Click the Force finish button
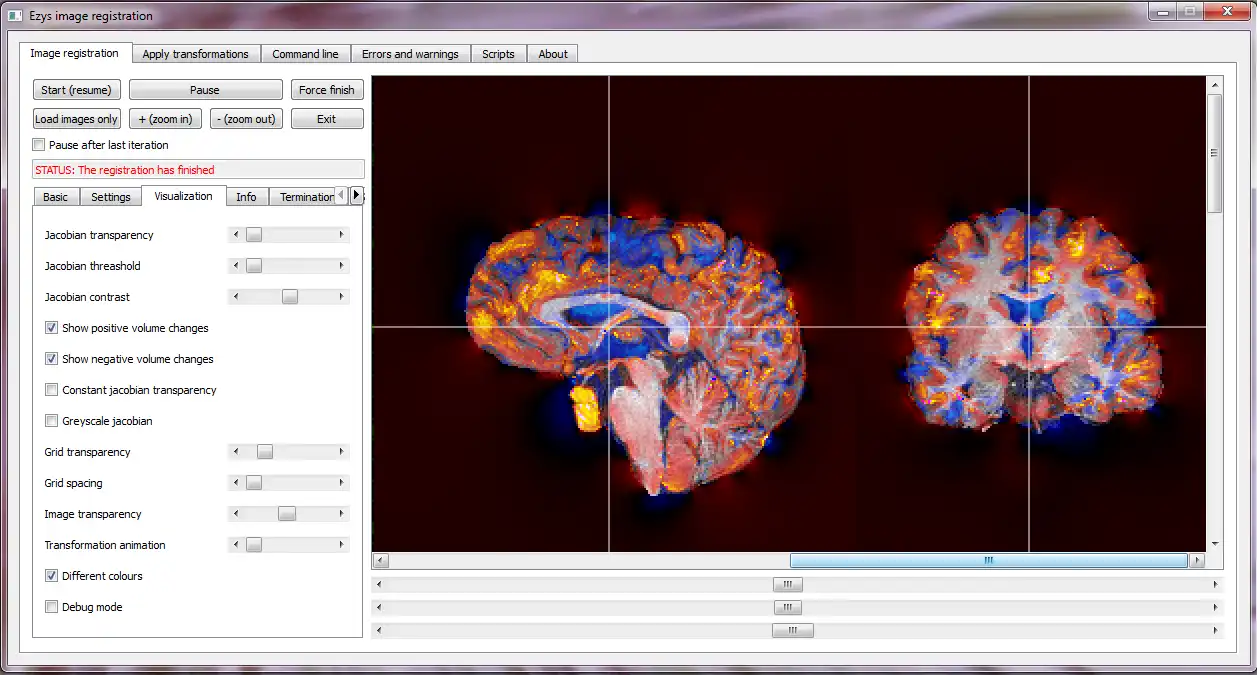The height and width of the screenshot is (675, 1257). click(x=327, y=90)
